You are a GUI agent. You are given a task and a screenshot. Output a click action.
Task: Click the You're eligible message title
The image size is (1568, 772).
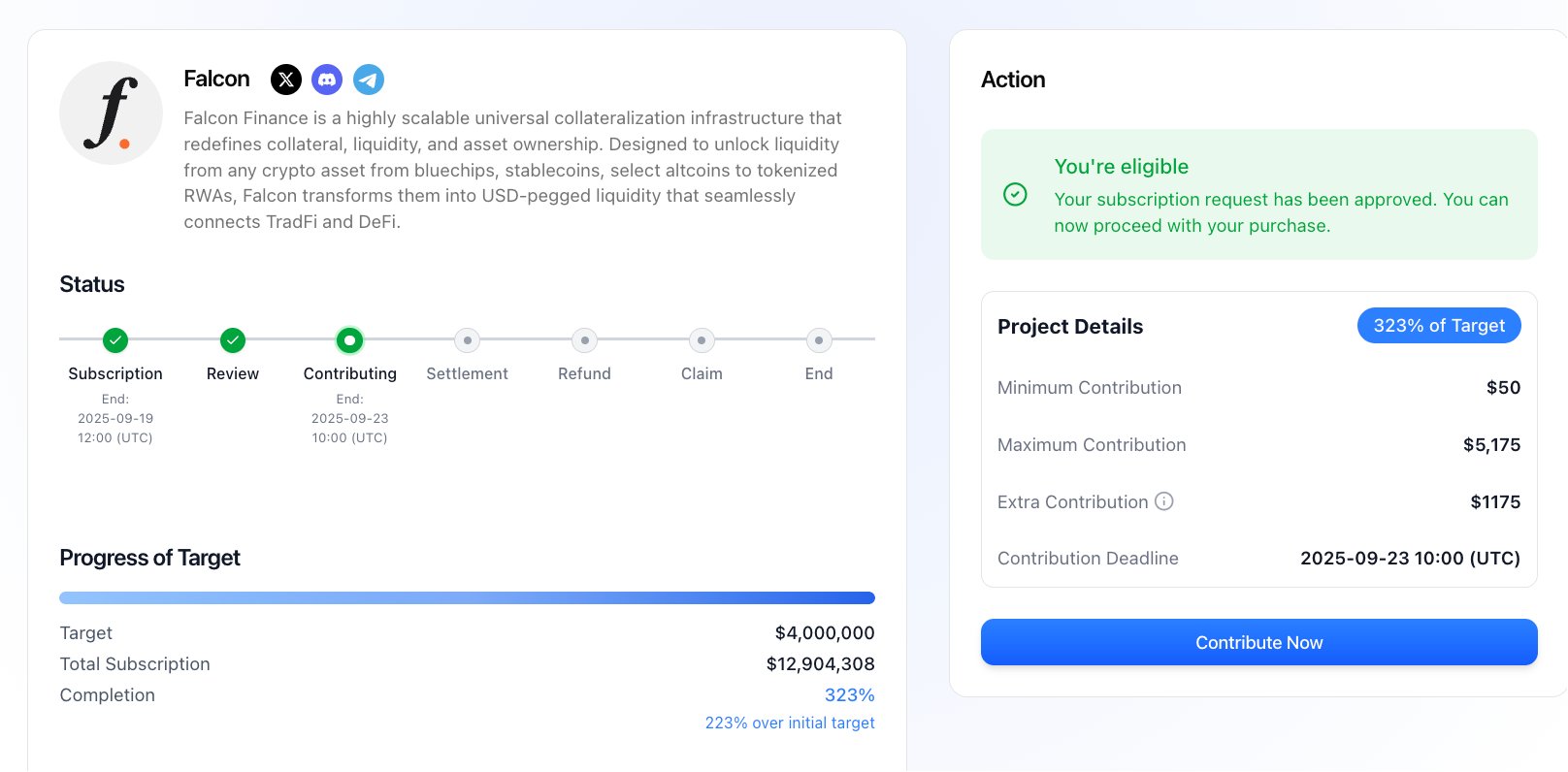point(1121,166)
